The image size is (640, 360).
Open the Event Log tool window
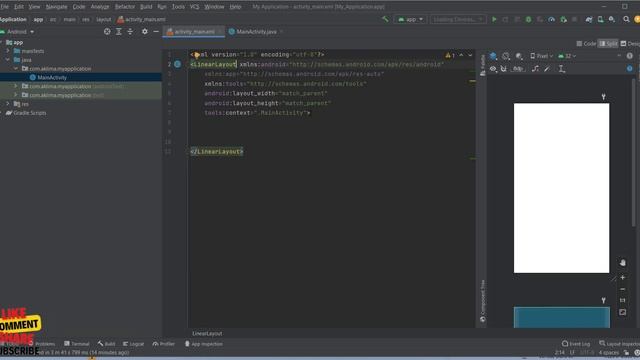tap(576, 344)
